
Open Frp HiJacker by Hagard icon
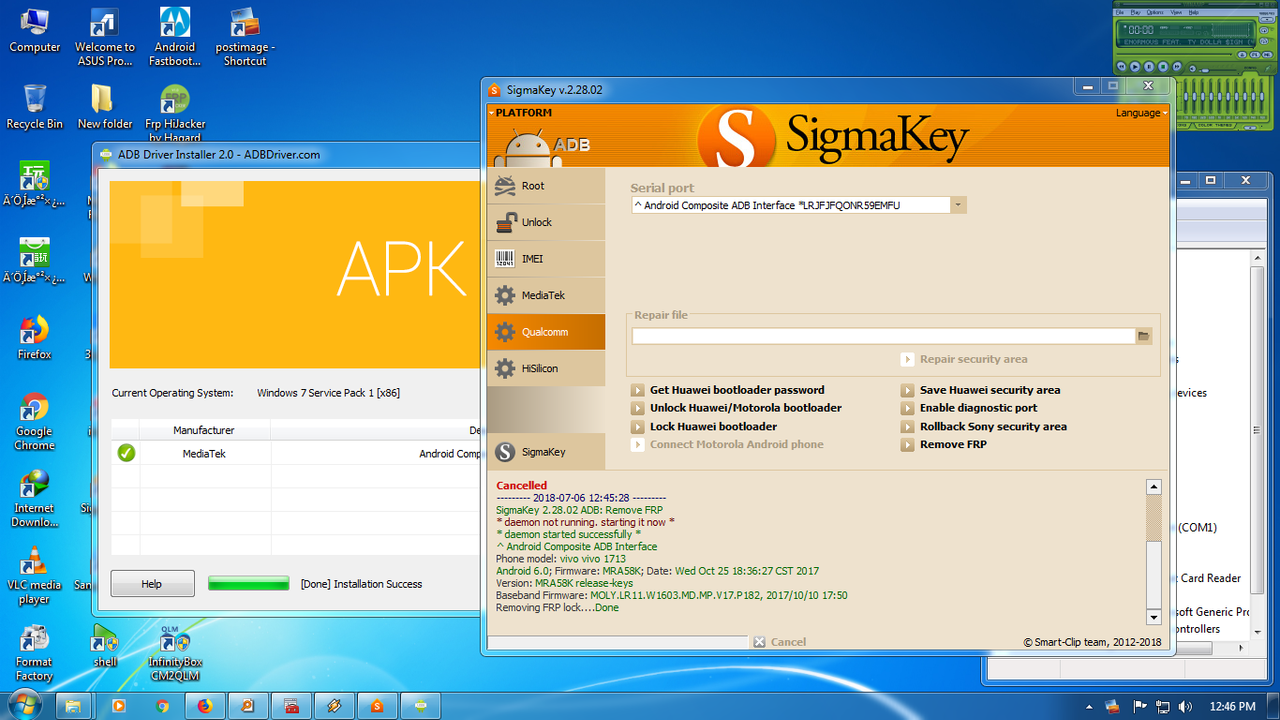pyautogui.click(x=175, y=113)
